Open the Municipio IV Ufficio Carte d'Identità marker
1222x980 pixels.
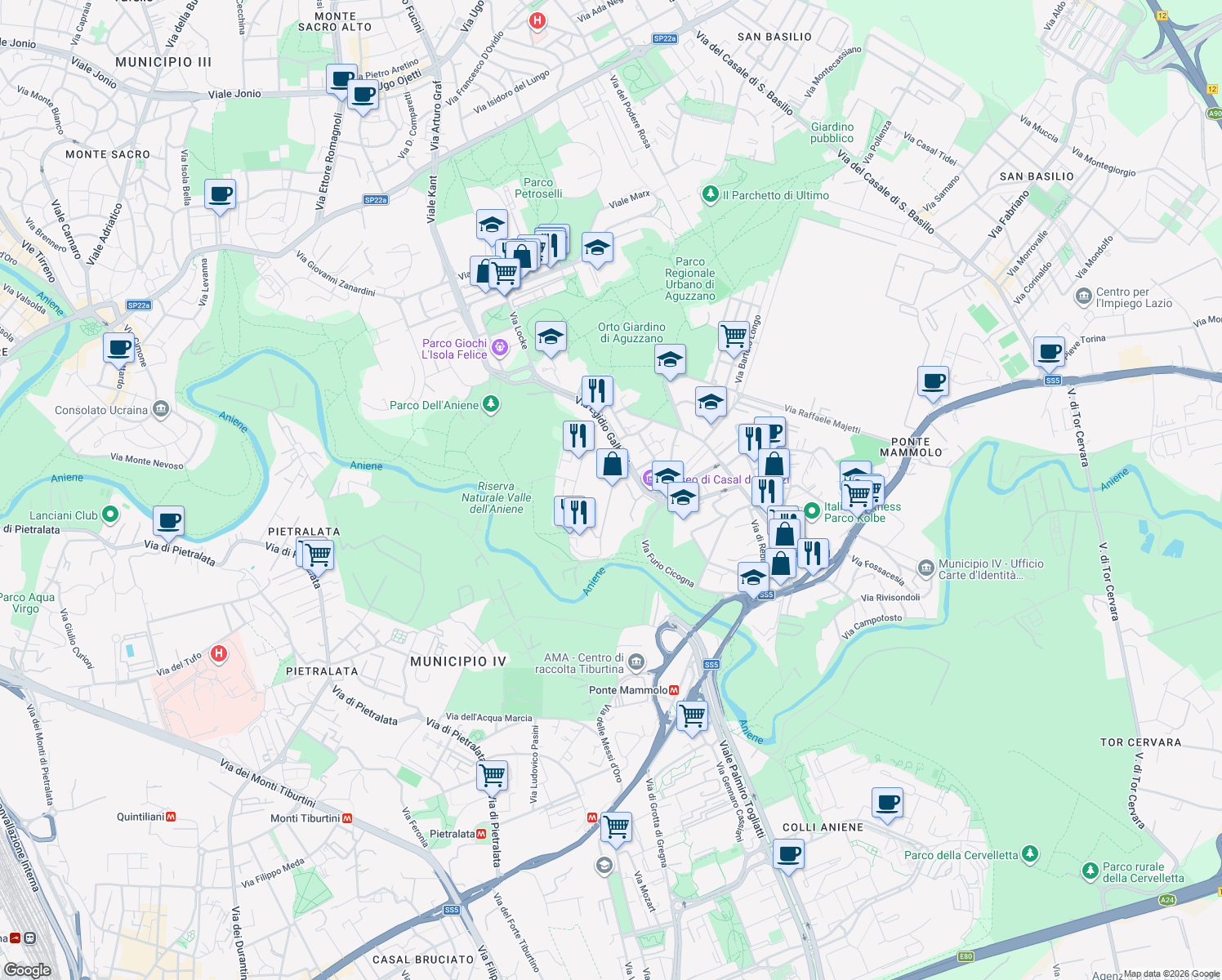[925, 568]
